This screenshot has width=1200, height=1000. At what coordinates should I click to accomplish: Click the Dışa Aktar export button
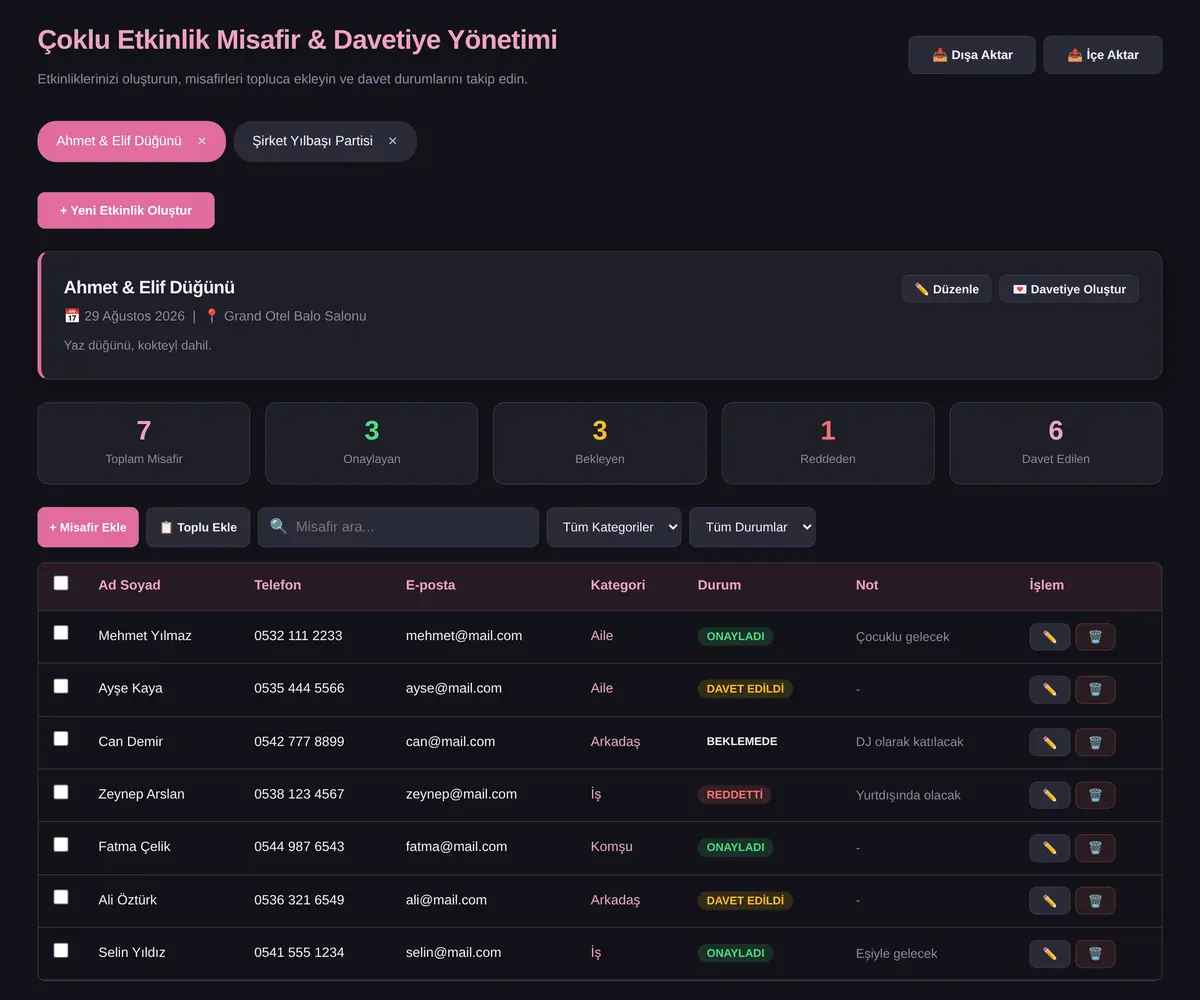click(x=972, y=55)
